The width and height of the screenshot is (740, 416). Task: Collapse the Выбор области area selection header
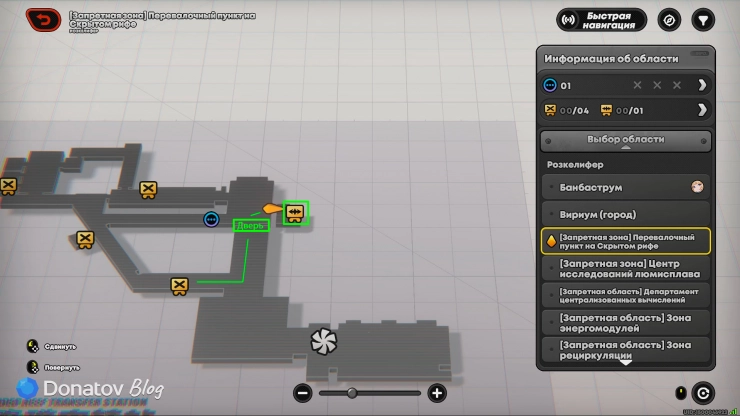pos(626,141)
